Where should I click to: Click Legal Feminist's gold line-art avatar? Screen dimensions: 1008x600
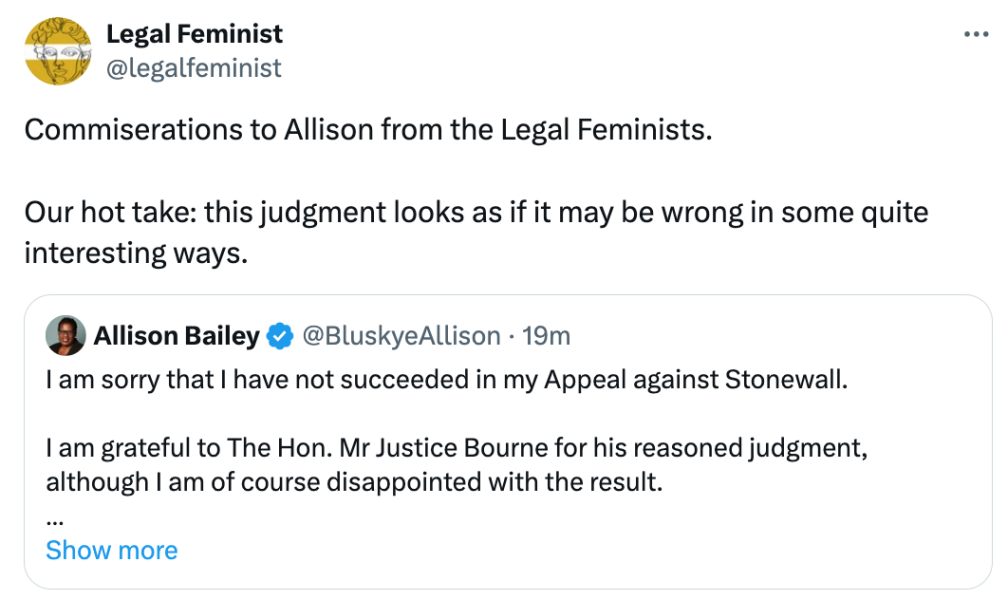pos(58,50)
